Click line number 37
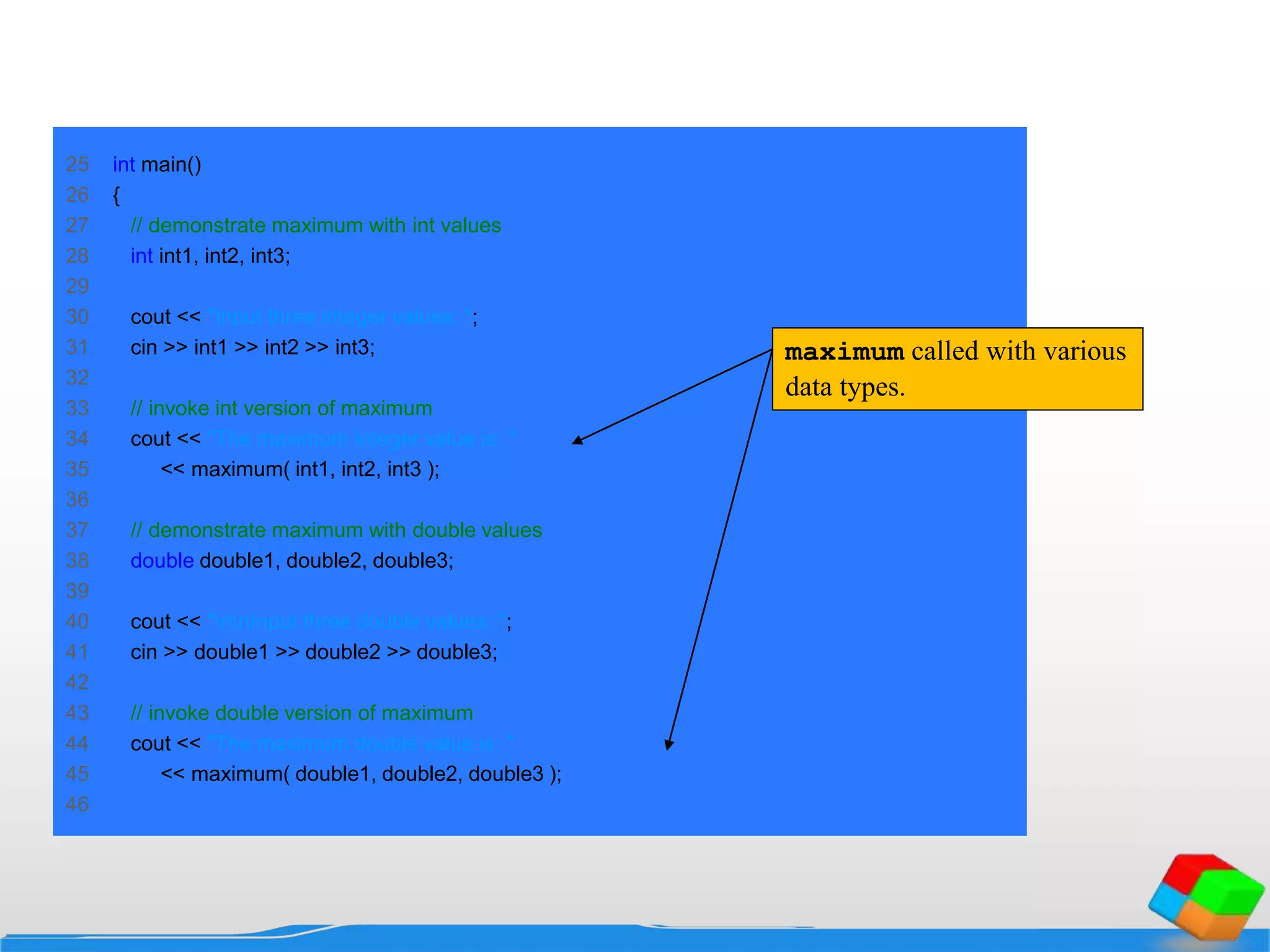This screenshot has width=1270, height=952. tap(78, 530)
